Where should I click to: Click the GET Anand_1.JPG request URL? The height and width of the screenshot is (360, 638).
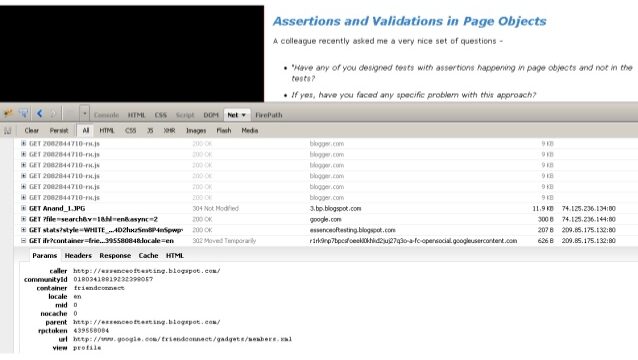point(57,208)
